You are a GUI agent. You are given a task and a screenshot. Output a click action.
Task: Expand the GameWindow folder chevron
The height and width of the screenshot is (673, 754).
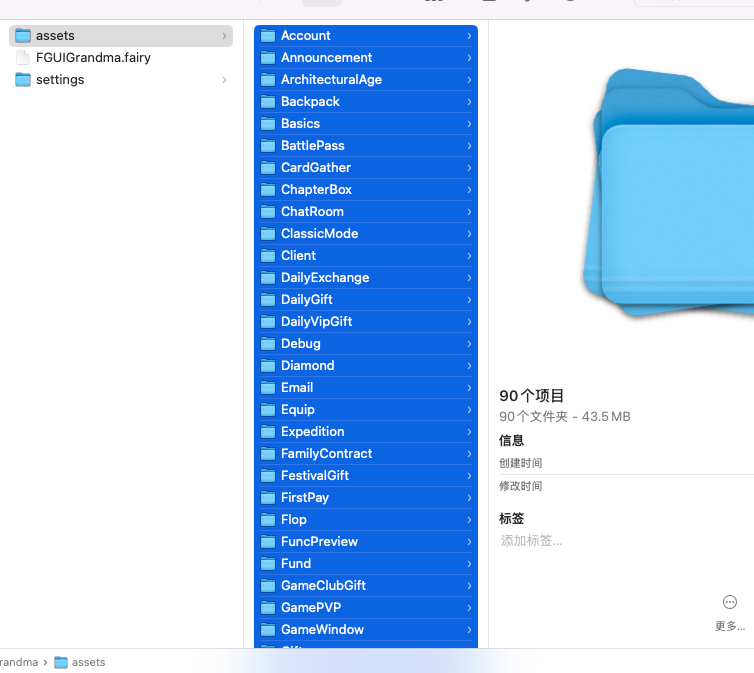click(469, 630)
